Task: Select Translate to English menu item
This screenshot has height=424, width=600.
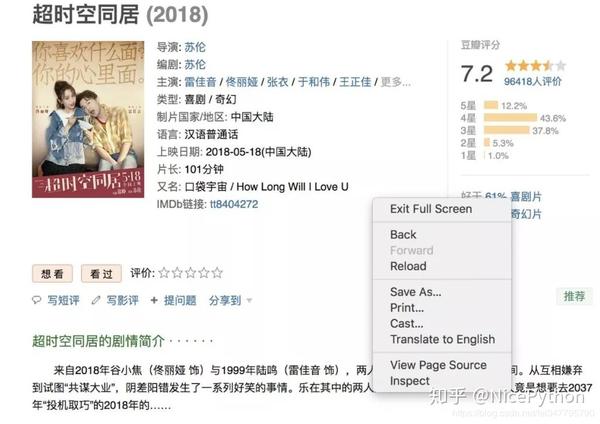Action: 442,339
